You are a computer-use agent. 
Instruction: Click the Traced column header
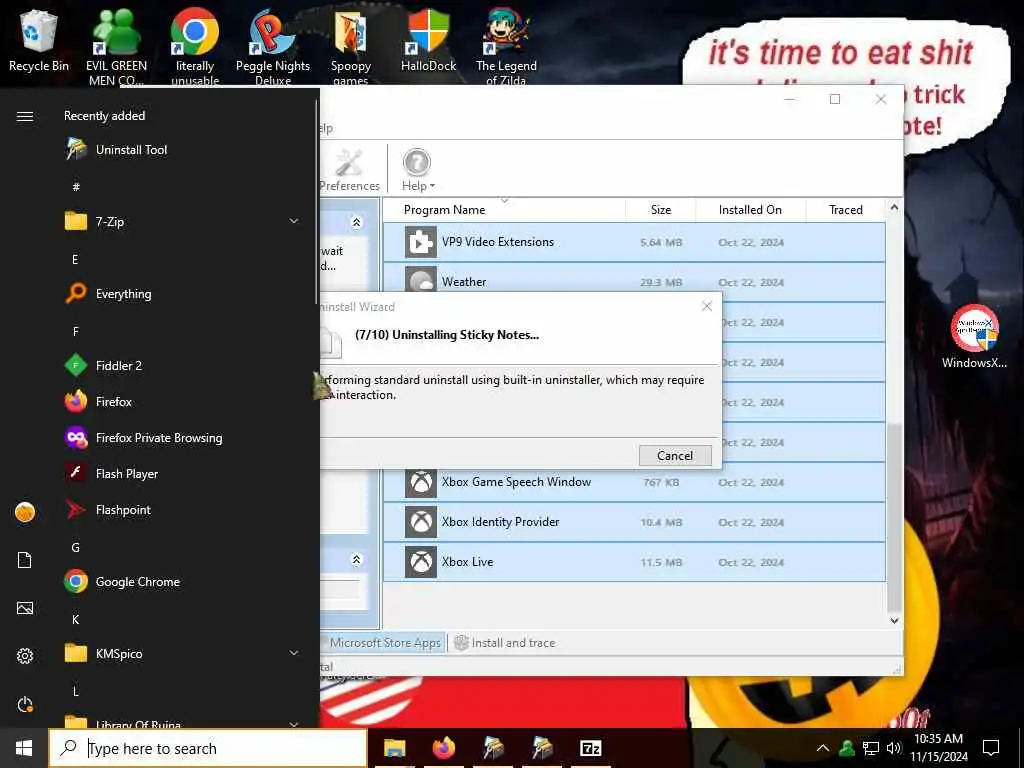point(846,210)
